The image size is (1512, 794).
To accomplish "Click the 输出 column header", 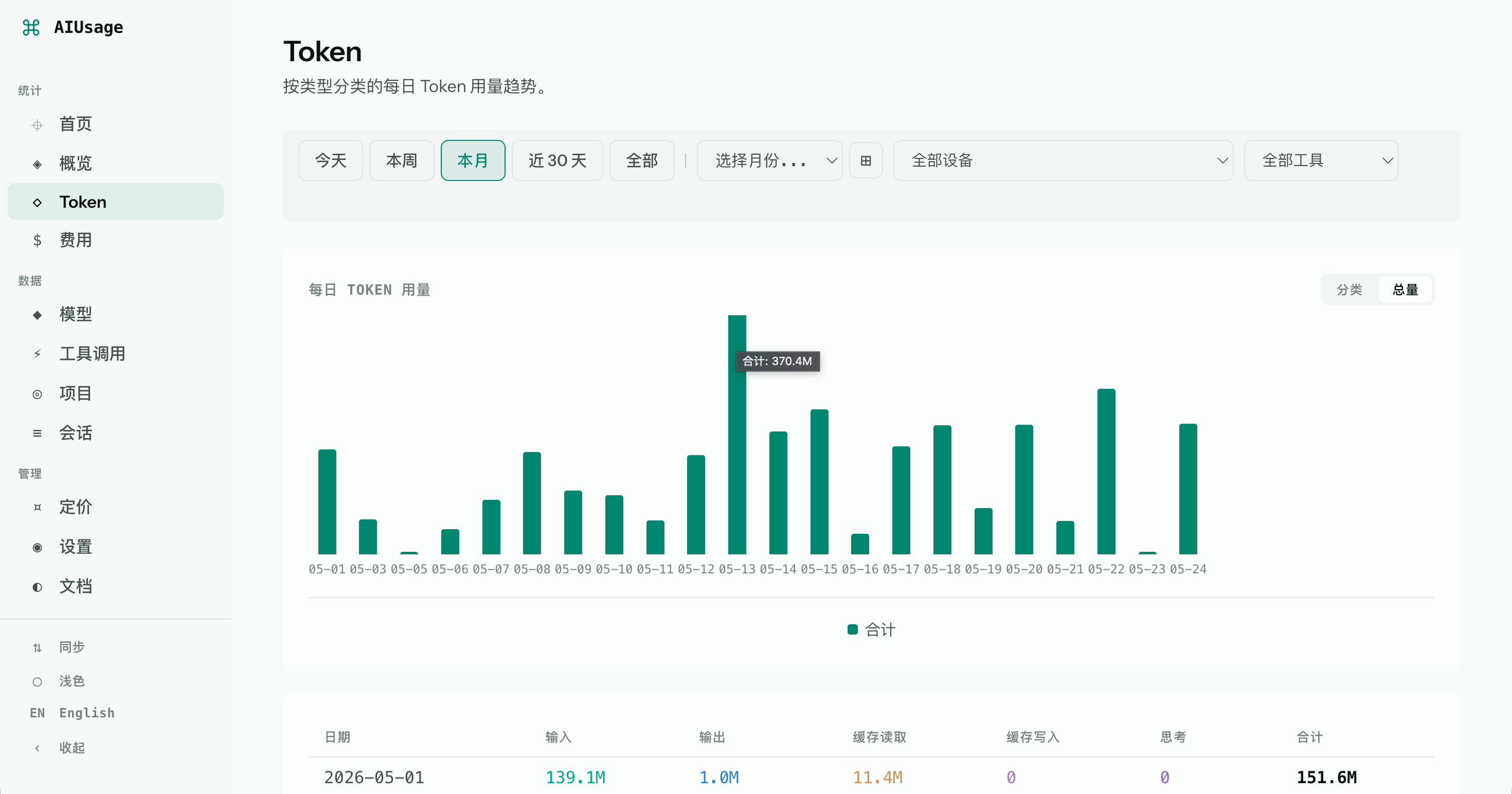I will 712,737.
